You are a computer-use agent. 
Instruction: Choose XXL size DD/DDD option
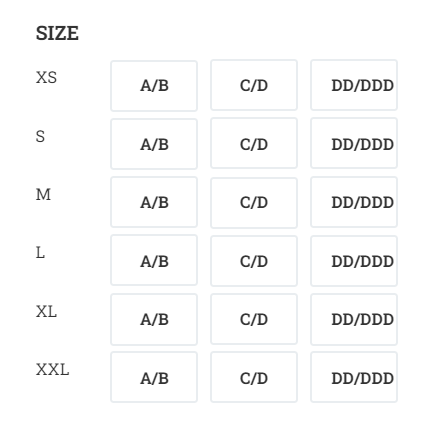click(354, 378)
